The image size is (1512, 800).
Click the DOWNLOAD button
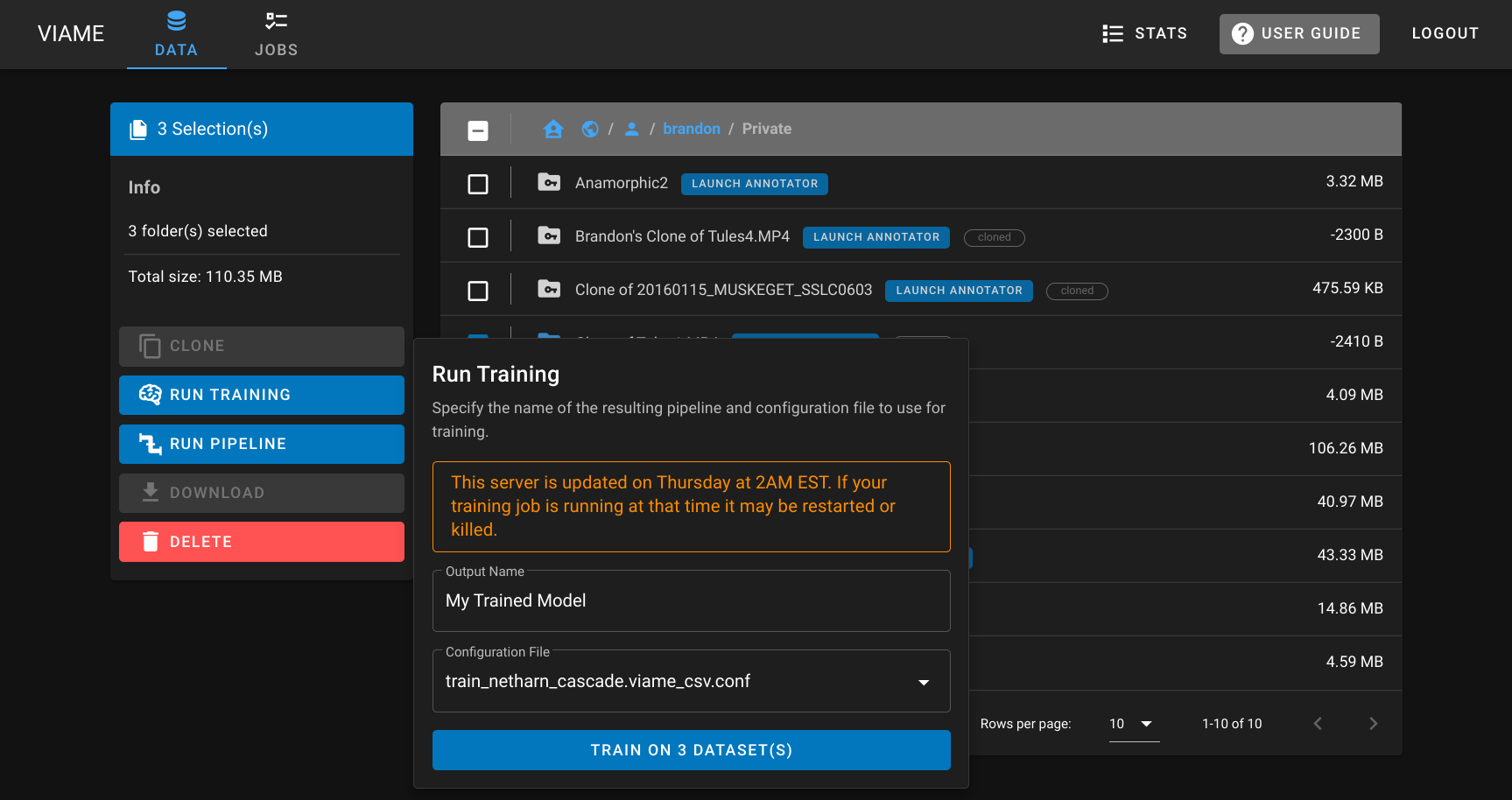(262, 494)
